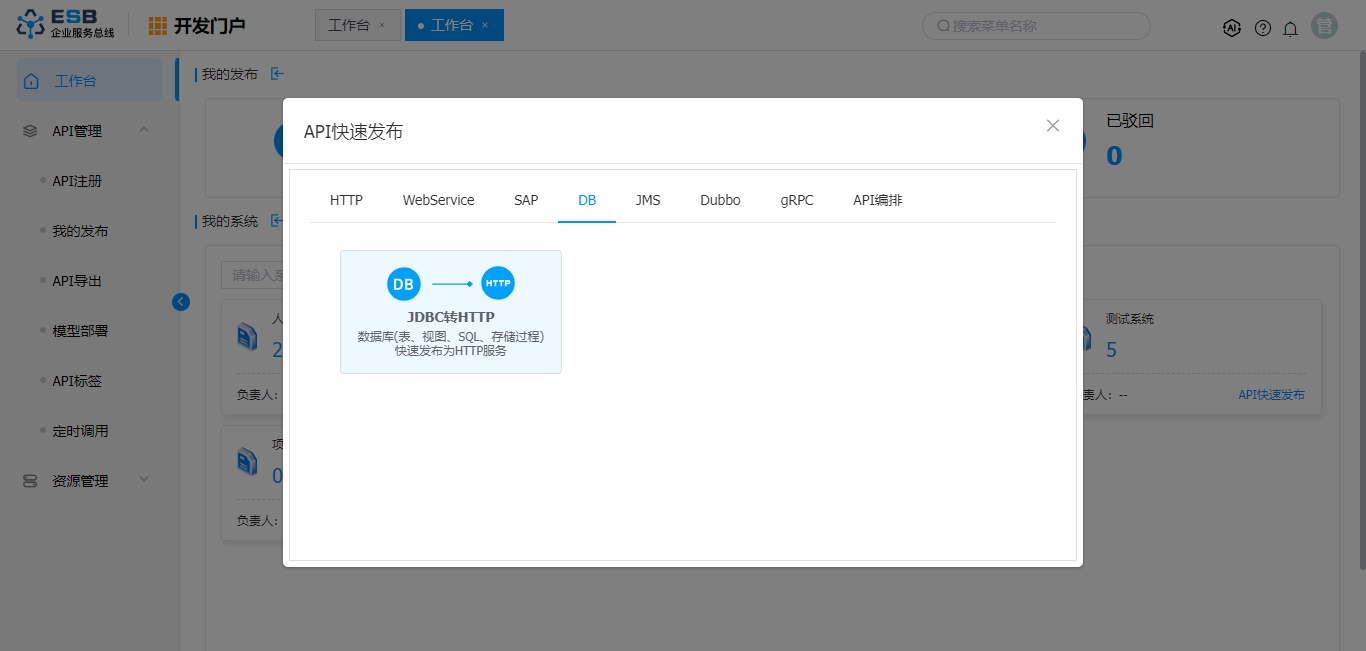1366x651 pixels.
Task: Collapse the API管理 menu
Action: pyautogui.click(x=144, y=130)
